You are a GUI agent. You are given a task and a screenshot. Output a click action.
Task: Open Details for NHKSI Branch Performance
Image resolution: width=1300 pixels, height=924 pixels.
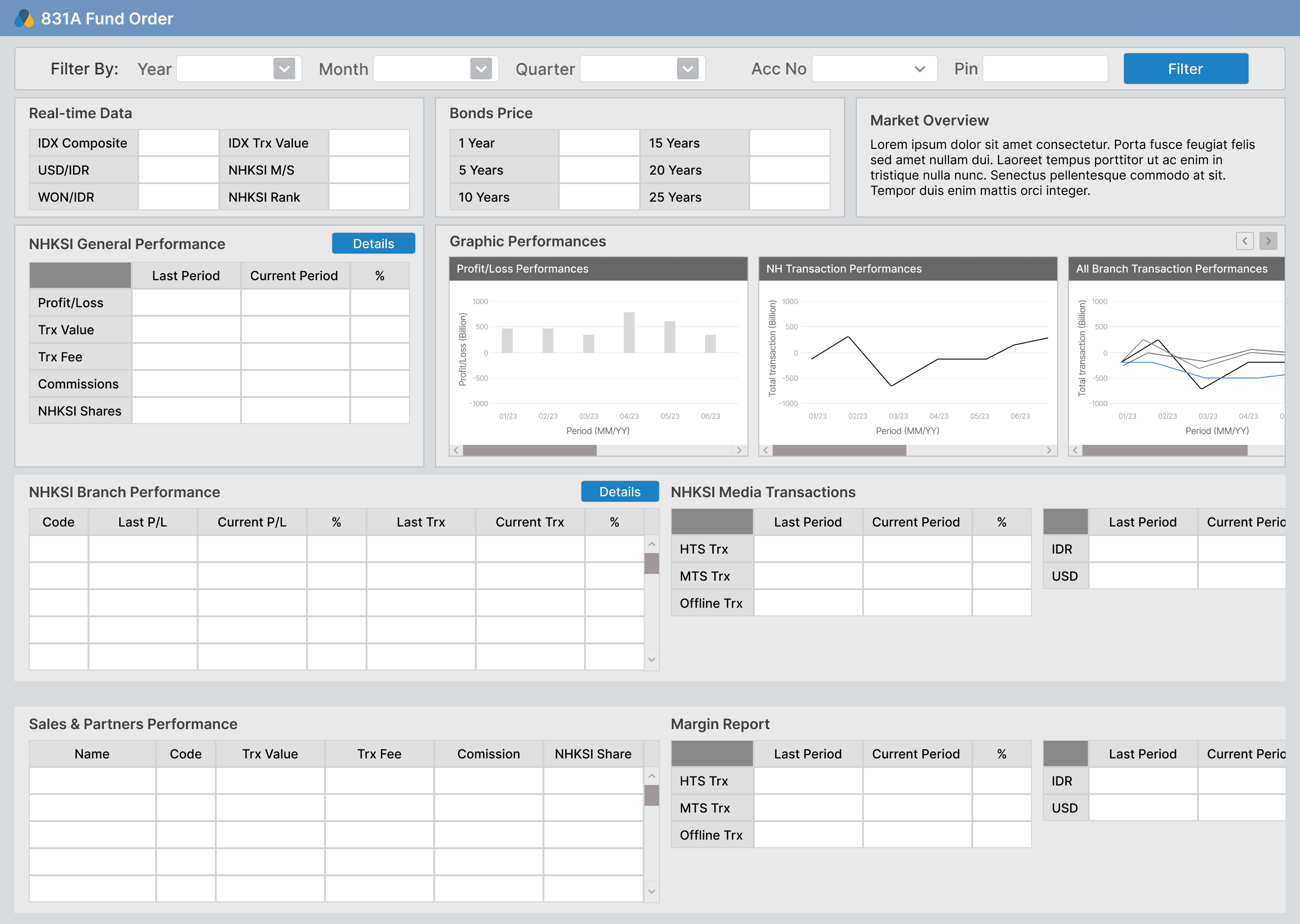[x=620, y=492]
